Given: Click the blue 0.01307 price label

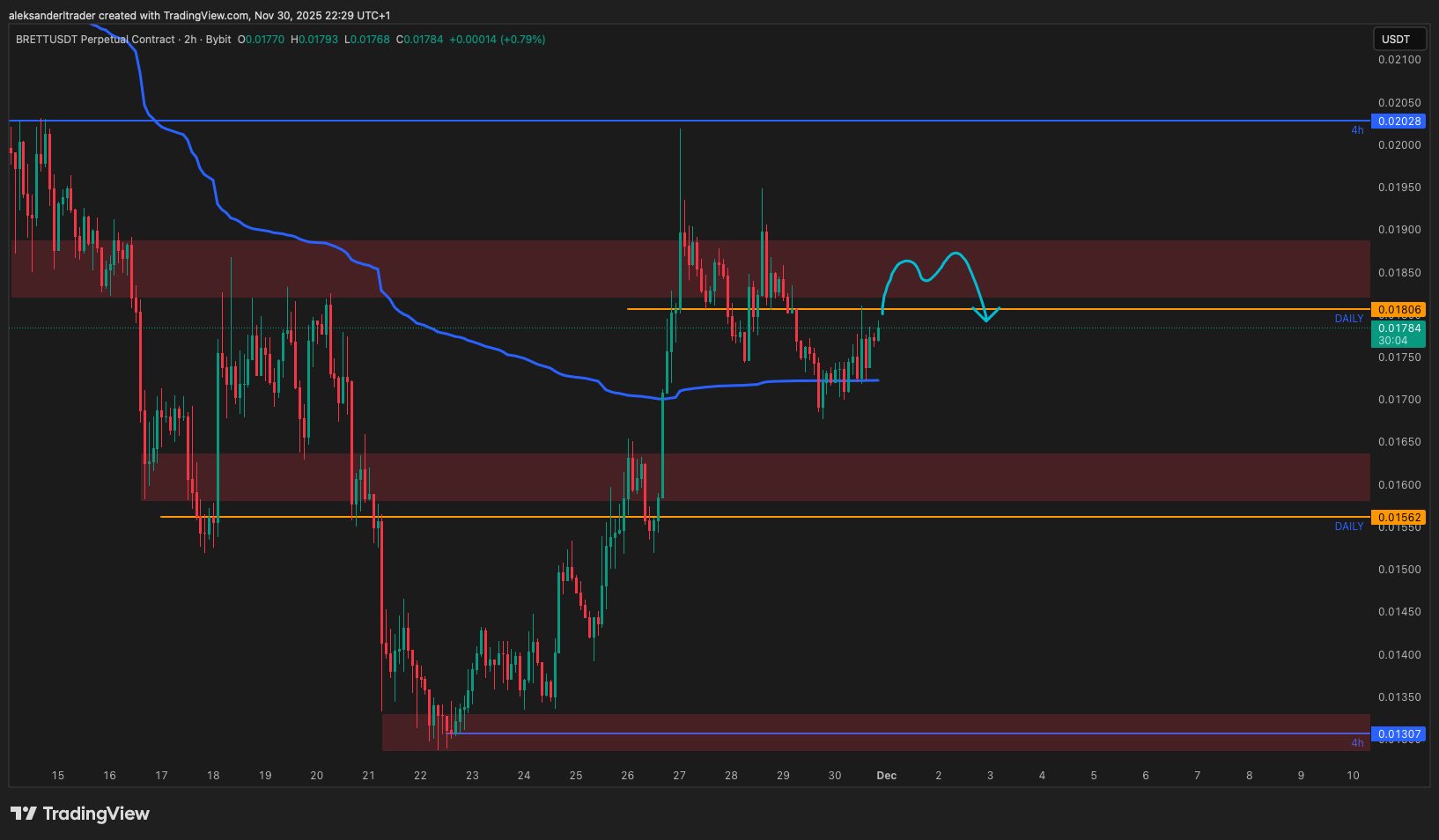Looking at the screenshot, I should click(1398, 734).
